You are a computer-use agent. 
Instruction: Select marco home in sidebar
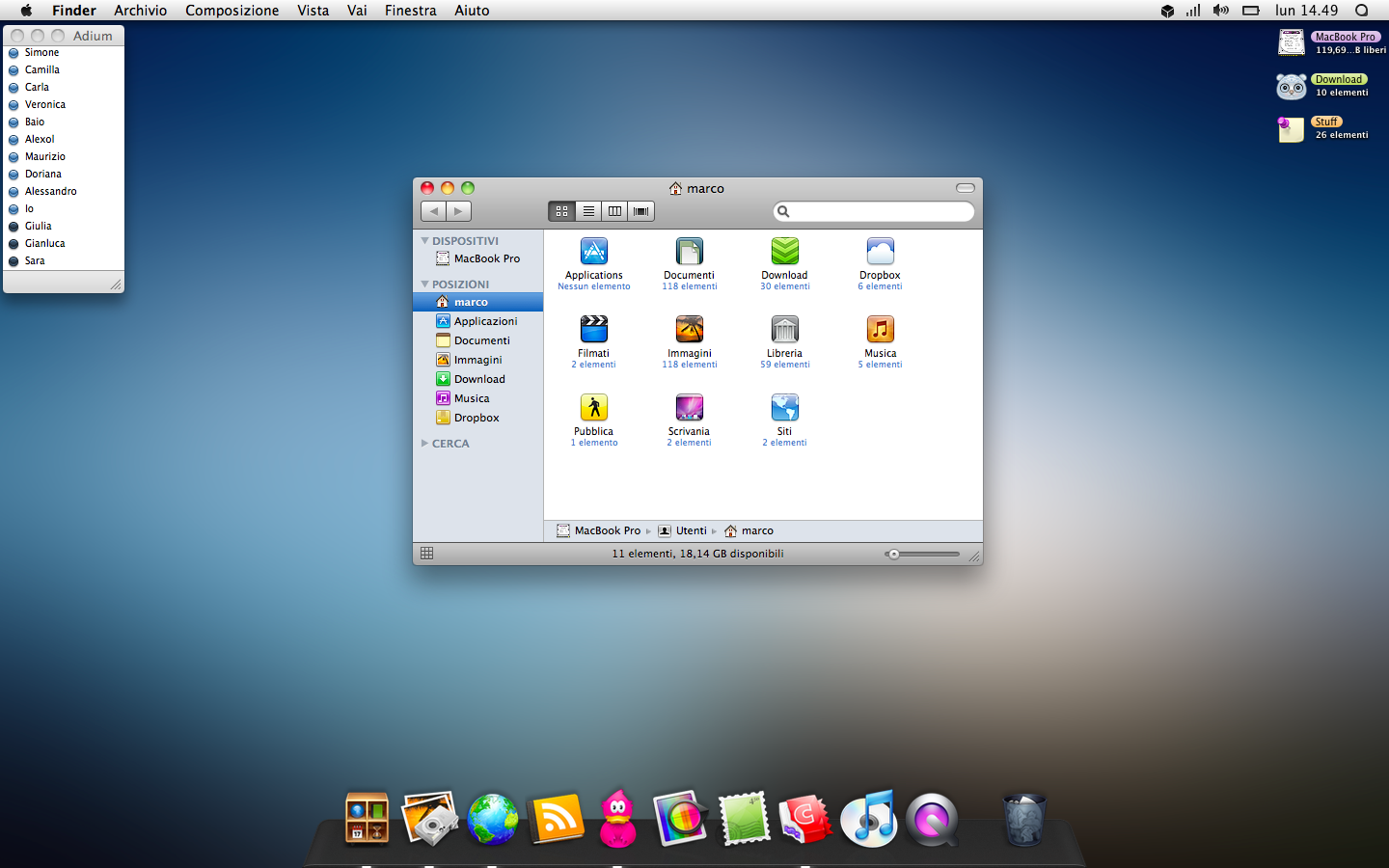coord(477,302)
